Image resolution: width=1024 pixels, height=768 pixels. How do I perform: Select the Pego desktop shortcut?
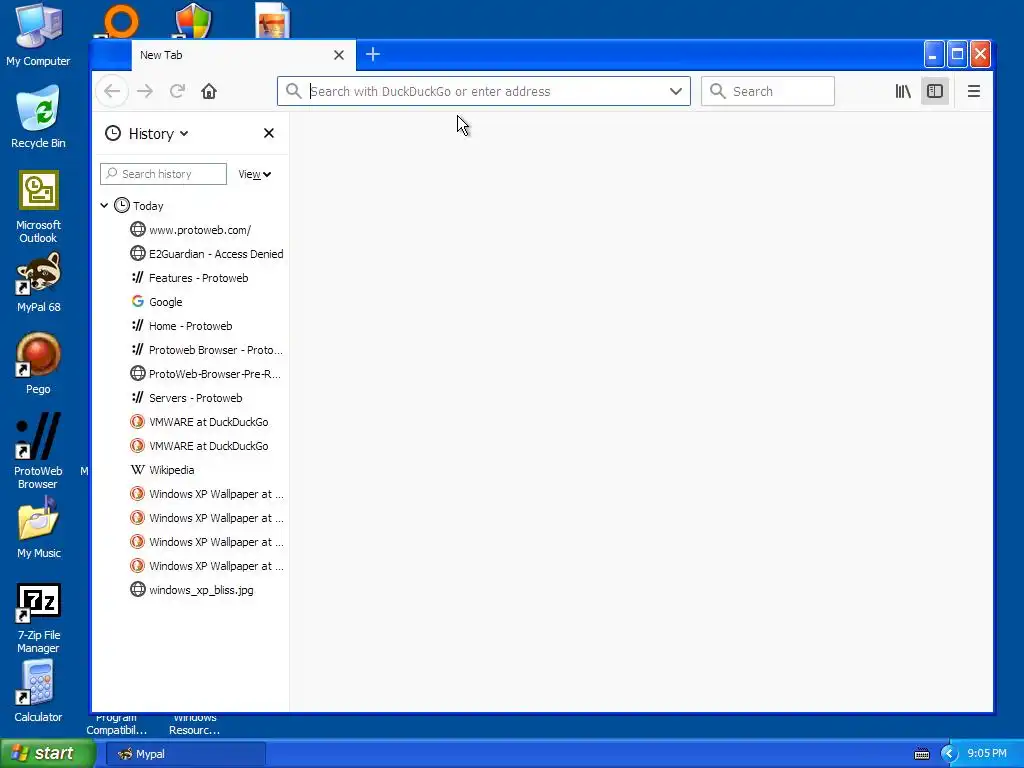pos(38,364)
